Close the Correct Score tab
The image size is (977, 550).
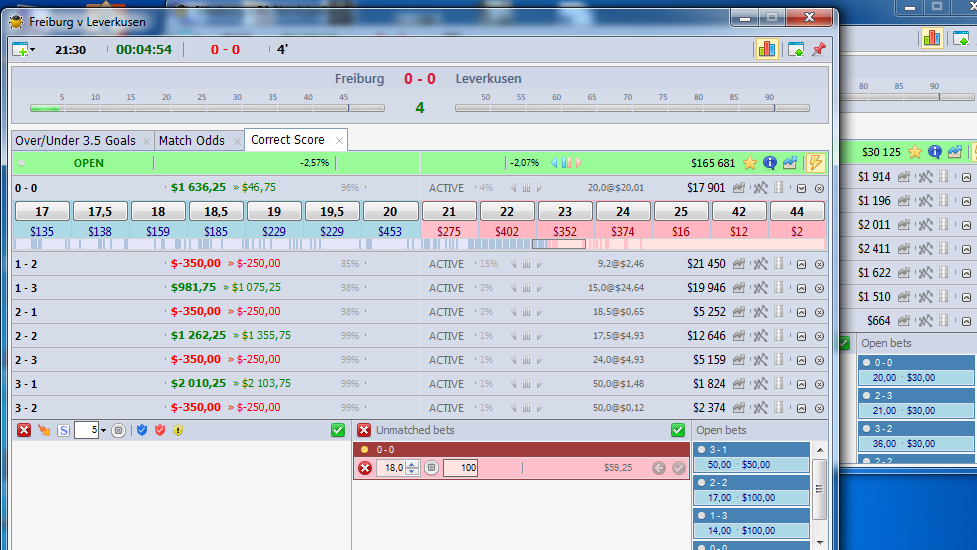coord(339,141)
